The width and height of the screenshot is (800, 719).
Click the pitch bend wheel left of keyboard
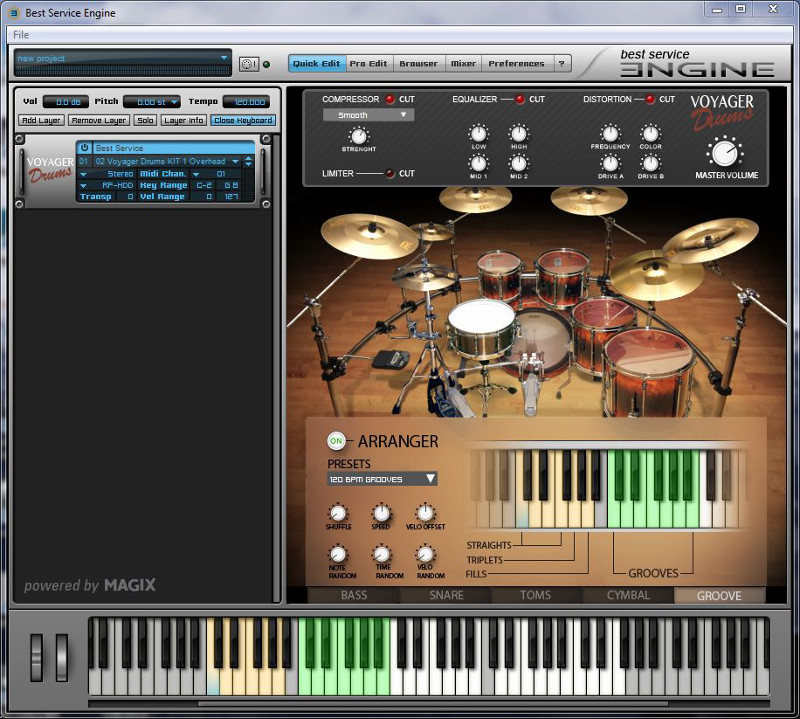pos(36,658)
